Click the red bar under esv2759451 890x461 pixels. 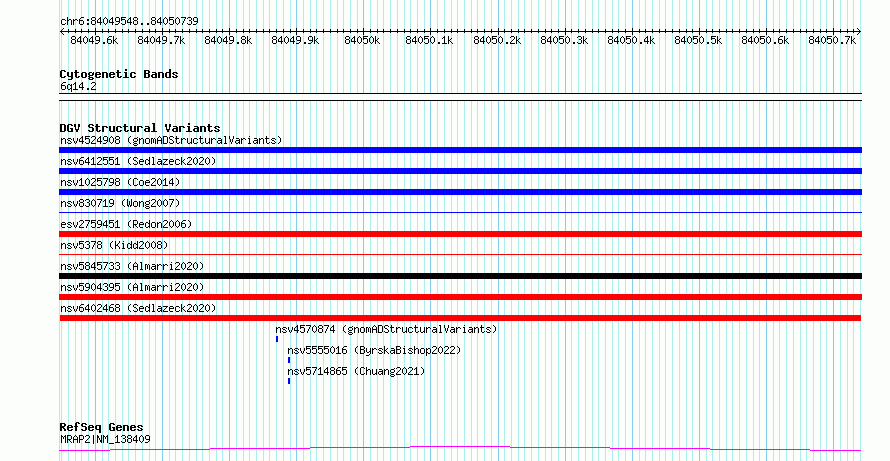pos(460,234)
